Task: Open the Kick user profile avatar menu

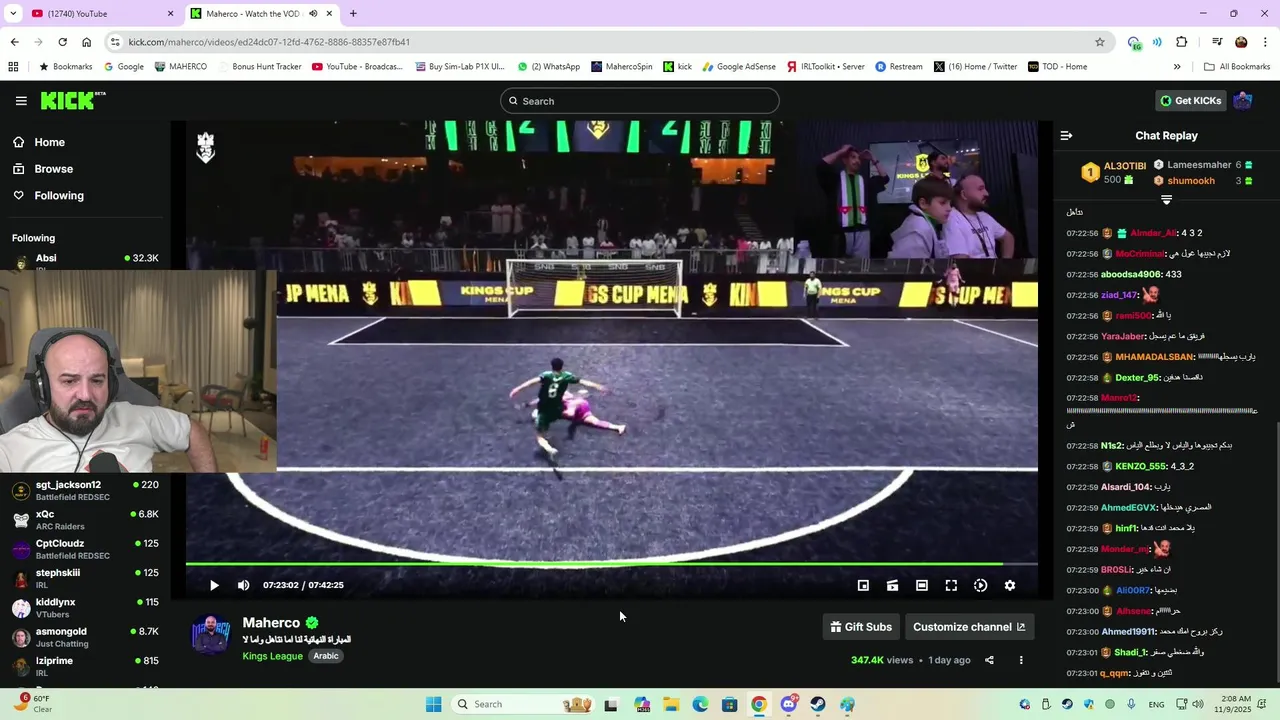Action: click(x=1243, y=101)
